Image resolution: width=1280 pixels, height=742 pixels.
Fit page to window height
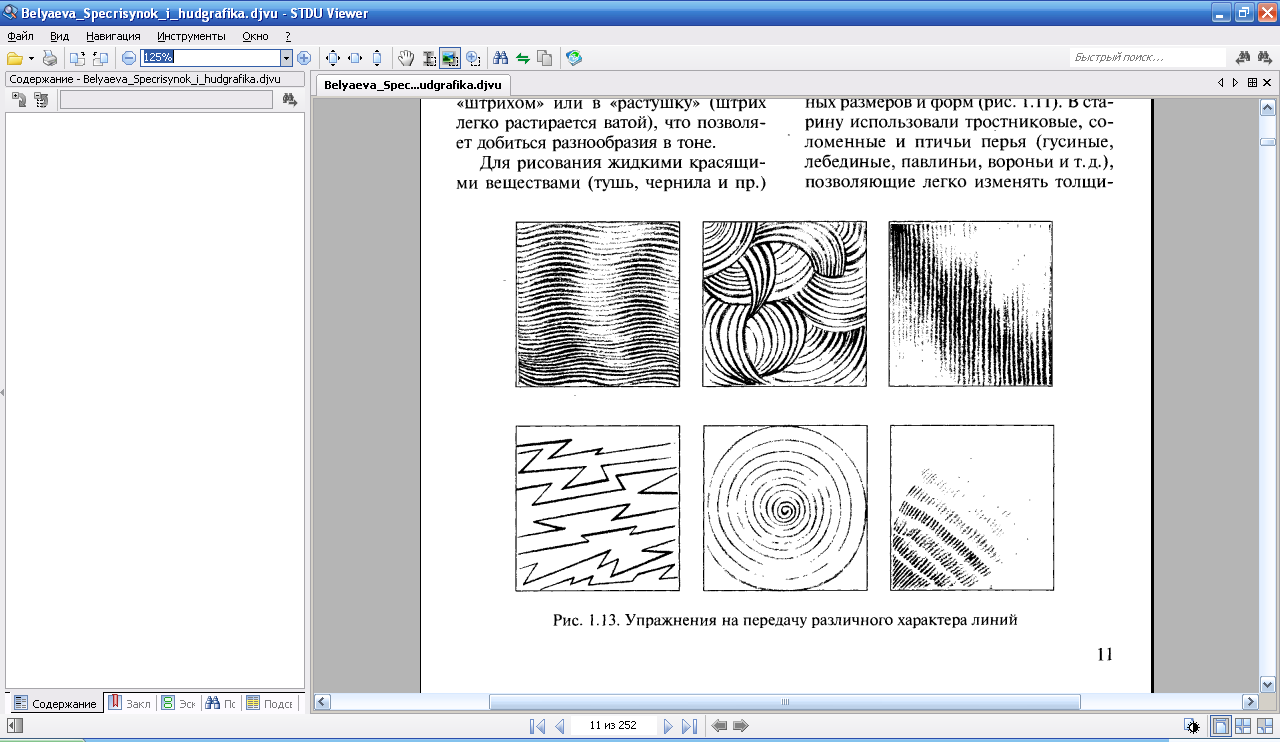377,58
